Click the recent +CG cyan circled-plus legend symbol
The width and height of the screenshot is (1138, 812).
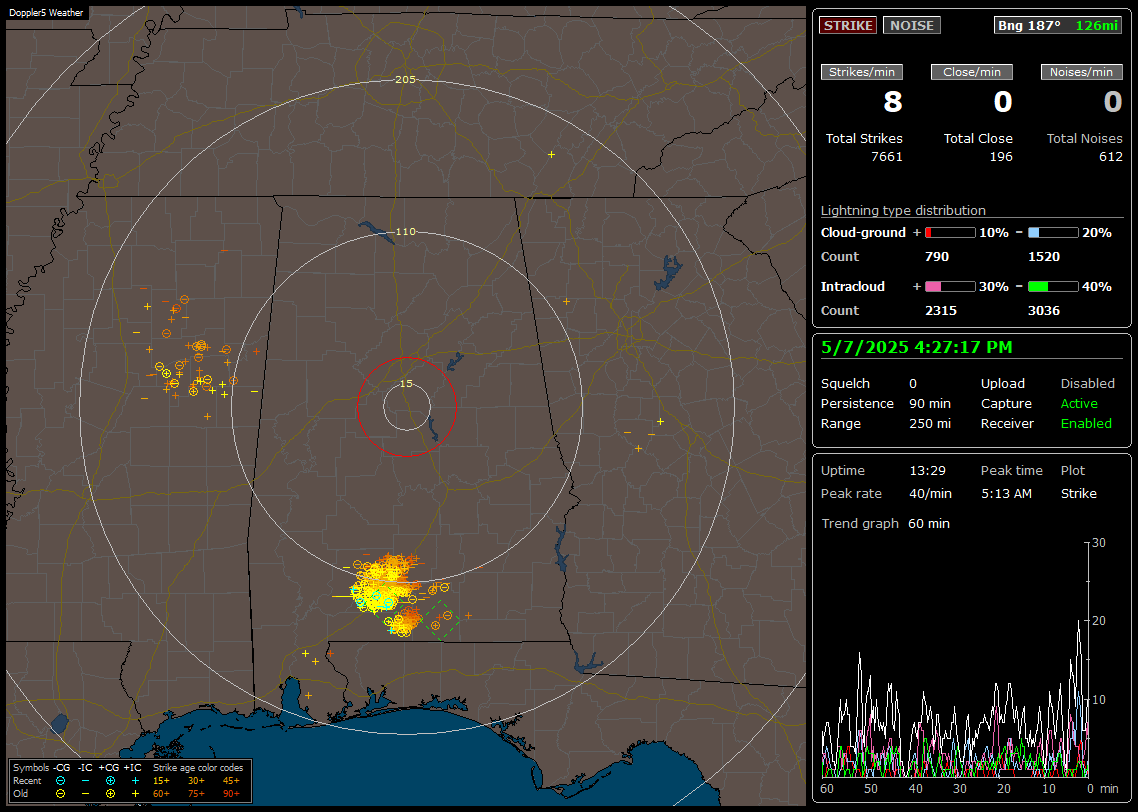point(110,781)
